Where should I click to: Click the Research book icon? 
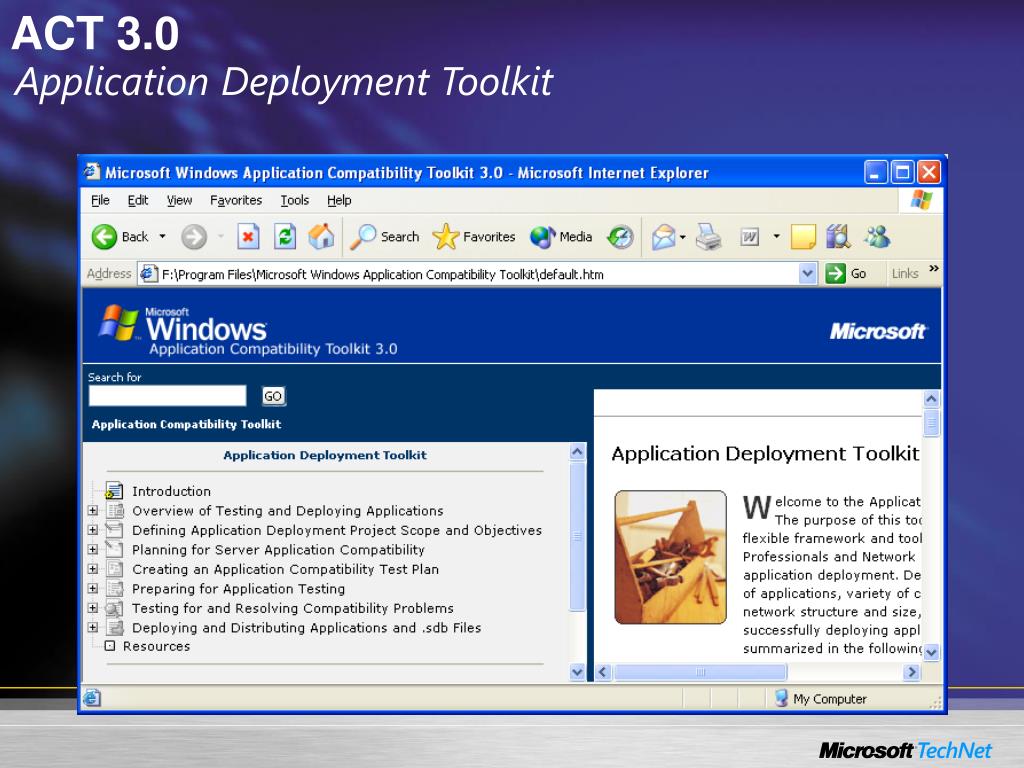pyautogui.click(x=838, y=236)
